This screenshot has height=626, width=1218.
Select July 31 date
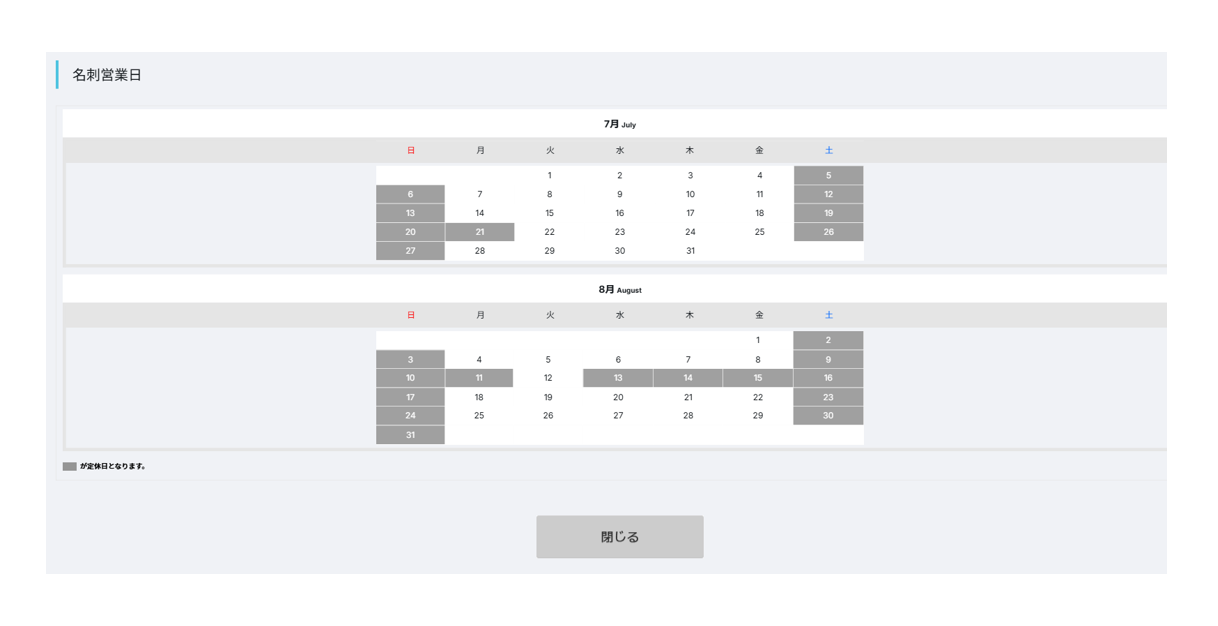pos(690,251)
